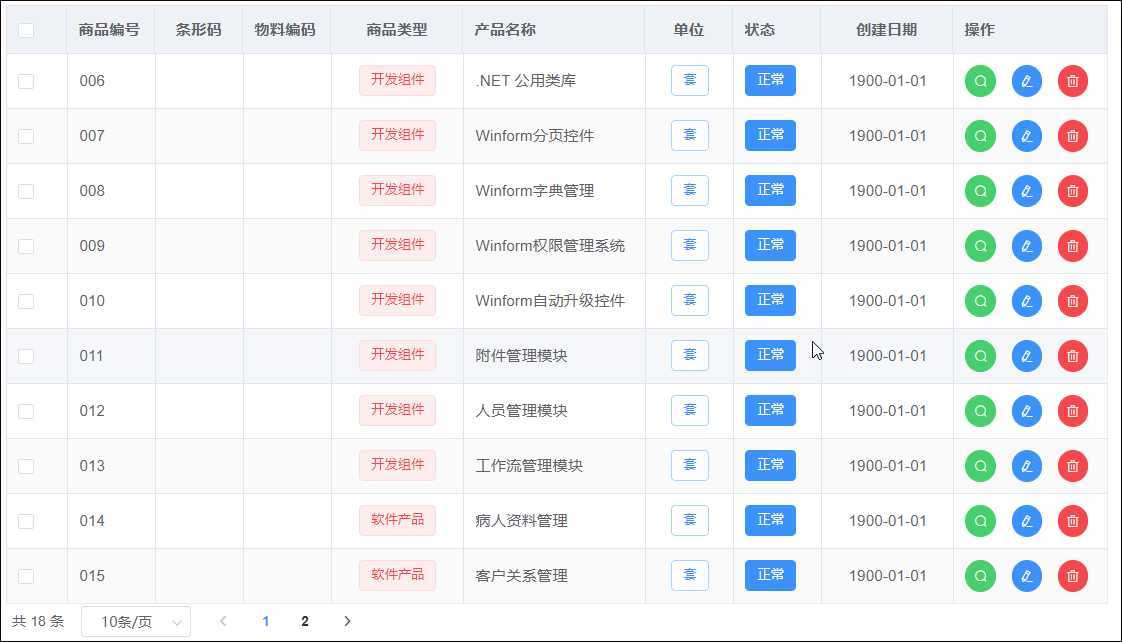
Task: View details of .NET 公用类库
Action: (x=979, y=80)
